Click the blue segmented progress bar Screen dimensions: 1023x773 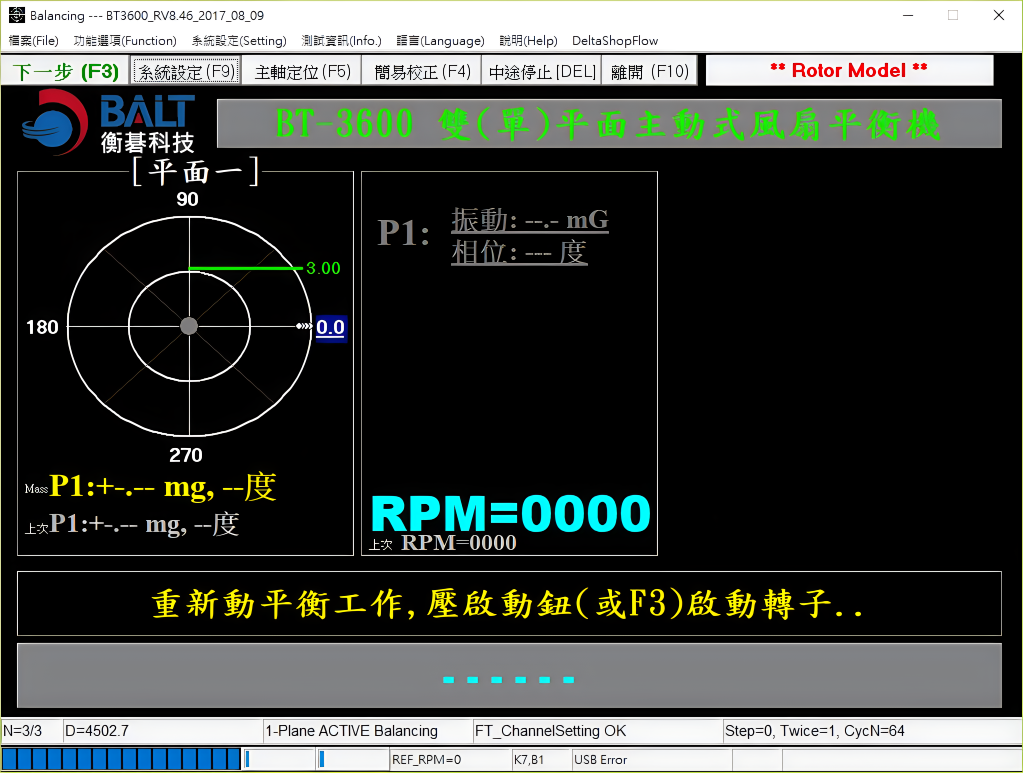click(x=121, y=760)
